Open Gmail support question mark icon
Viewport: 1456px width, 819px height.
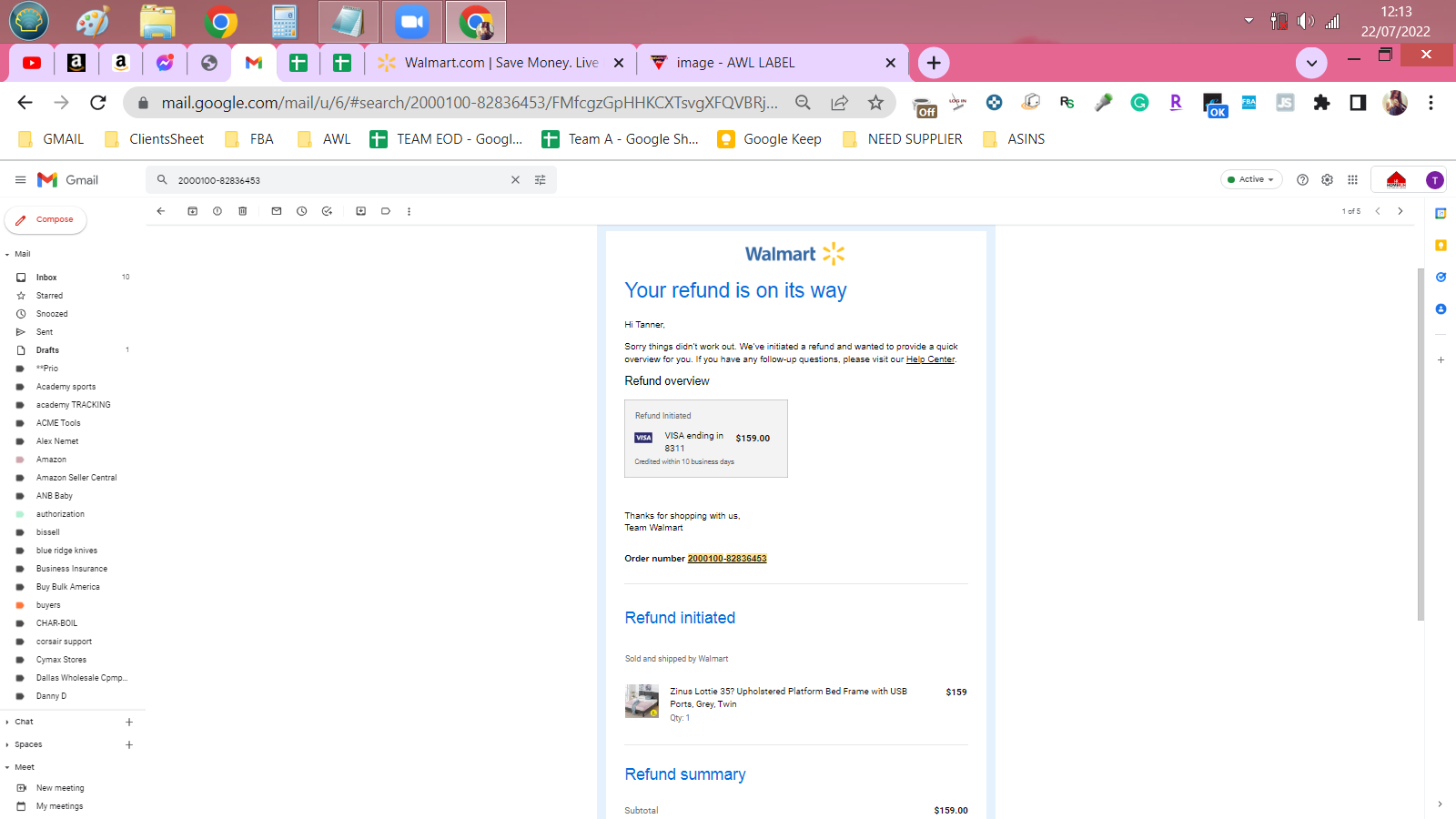coord(1302,180)
